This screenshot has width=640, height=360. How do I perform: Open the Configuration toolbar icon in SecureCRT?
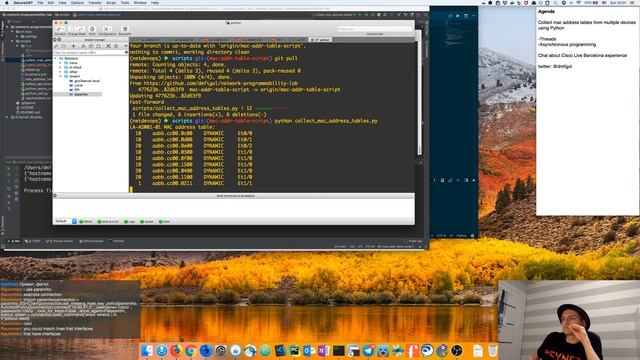107,30
